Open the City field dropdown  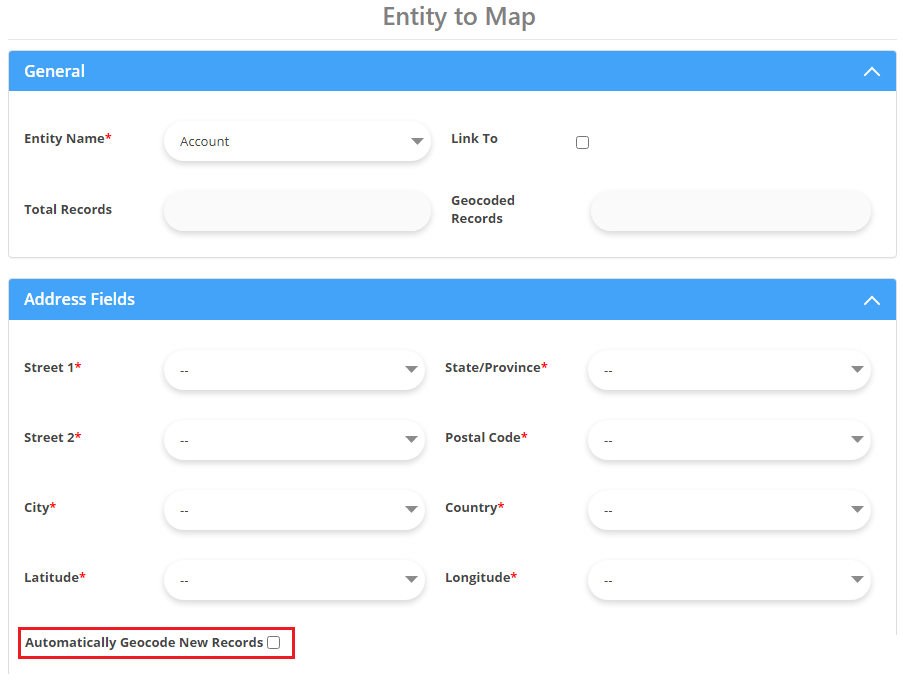pos(294,510)
